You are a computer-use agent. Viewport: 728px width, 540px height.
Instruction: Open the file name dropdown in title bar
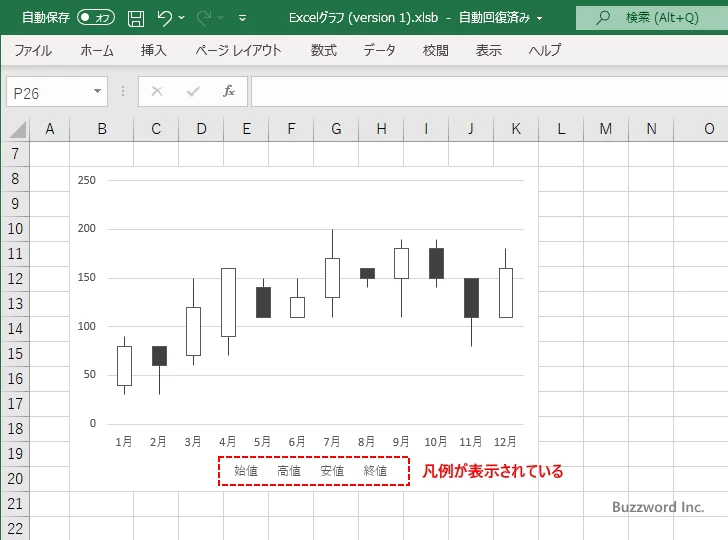point(540,18)
